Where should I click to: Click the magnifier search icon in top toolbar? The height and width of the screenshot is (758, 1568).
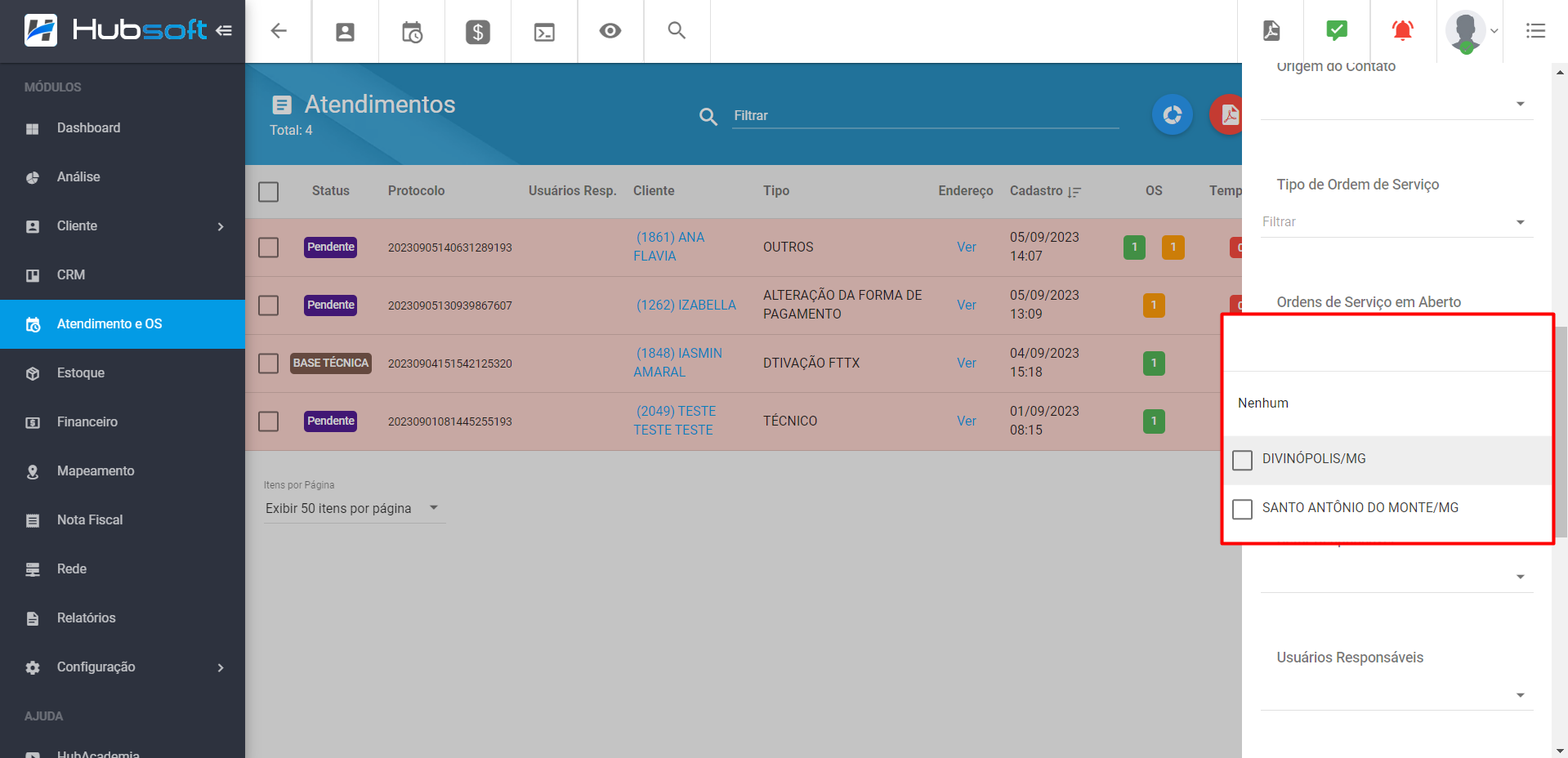click(x=677, y=30)
